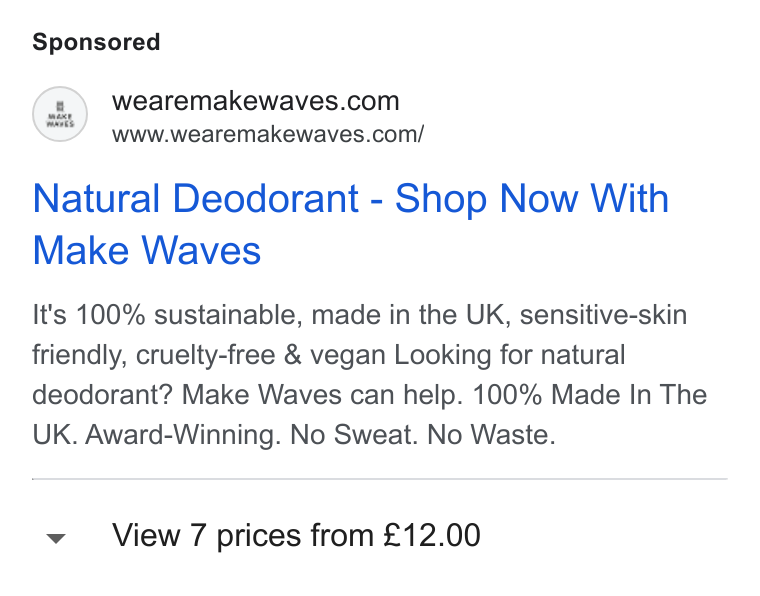
Task: Select the Make Waves line of headline
Action: point(146,251)
